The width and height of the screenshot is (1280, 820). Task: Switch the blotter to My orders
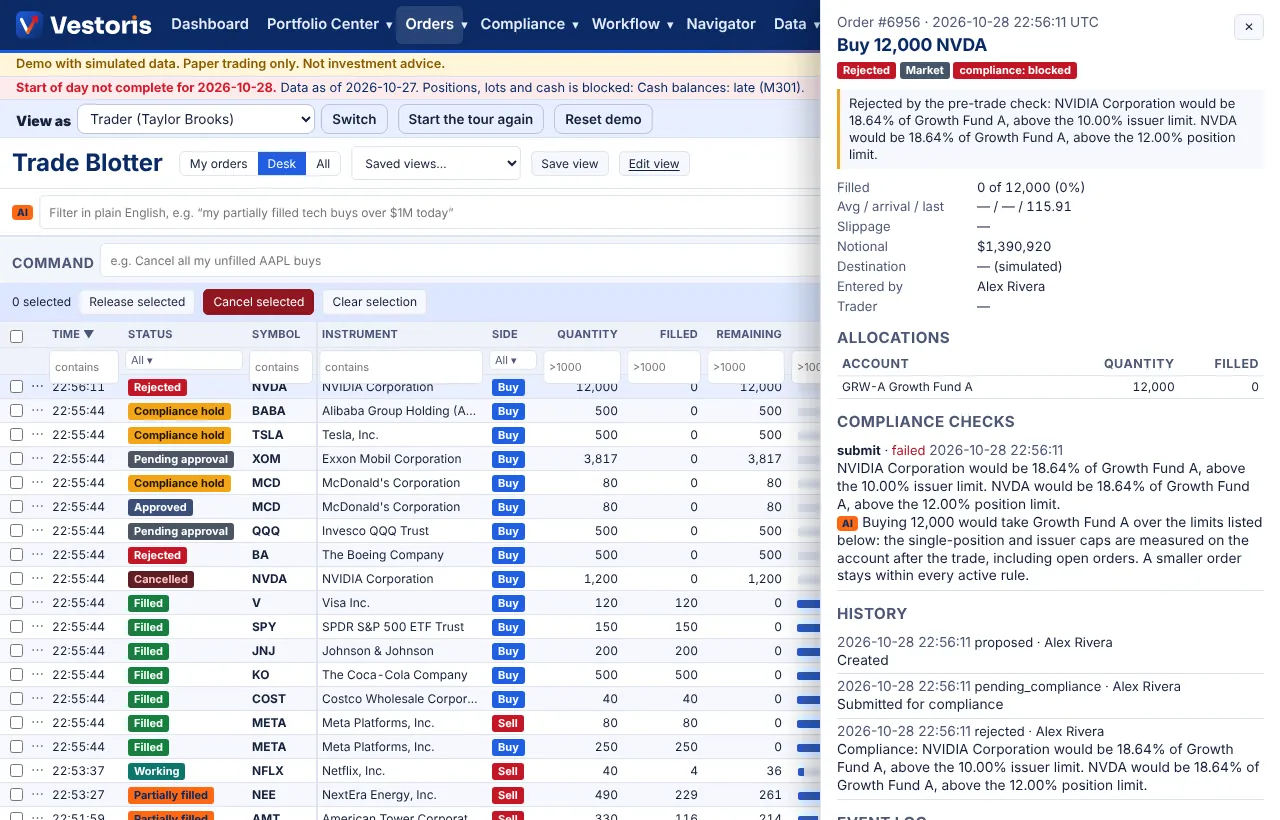click(x=219, y=164)
